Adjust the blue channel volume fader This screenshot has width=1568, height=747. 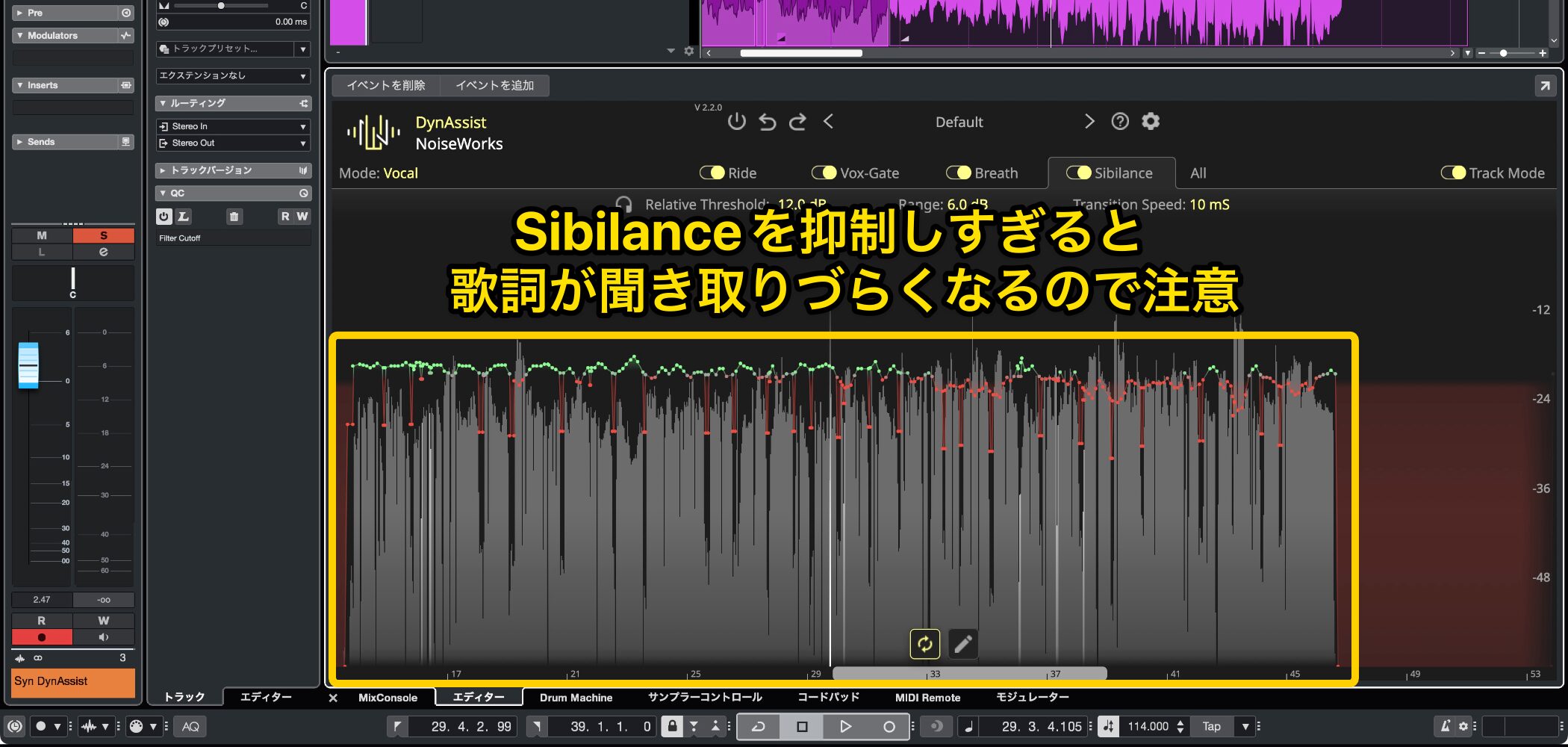(x=28, y=365)
